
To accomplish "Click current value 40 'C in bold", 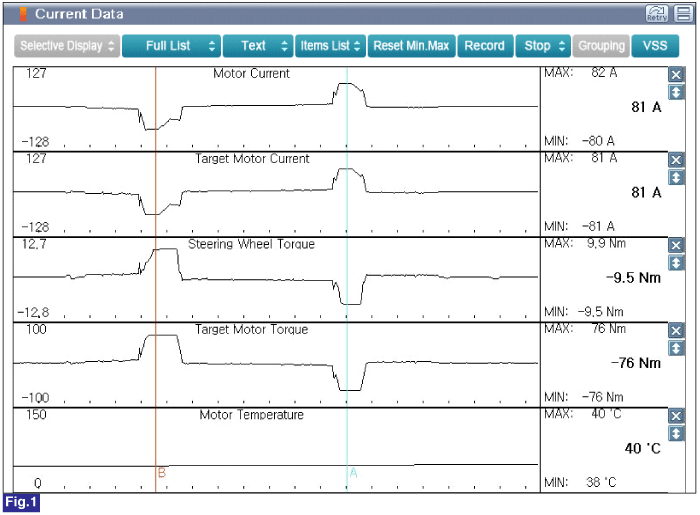I will [642, 448].
